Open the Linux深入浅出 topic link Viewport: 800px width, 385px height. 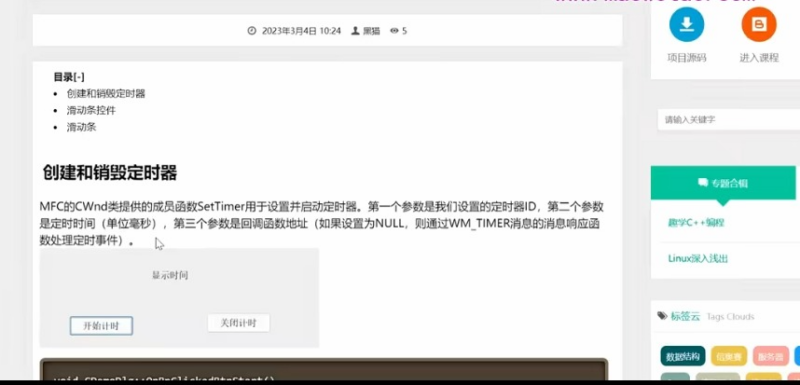pyautogui.click(x=697, y=259)
